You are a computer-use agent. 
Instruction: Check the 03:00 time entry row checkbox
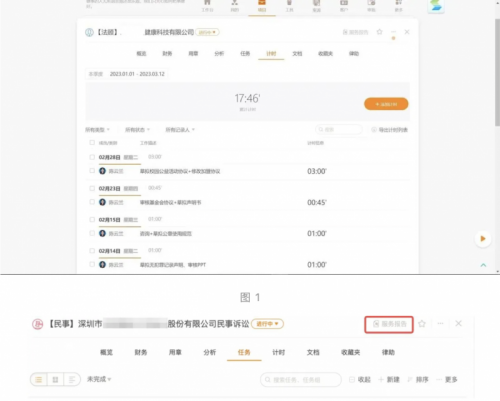pyautogui.click(x=92, y=171)
